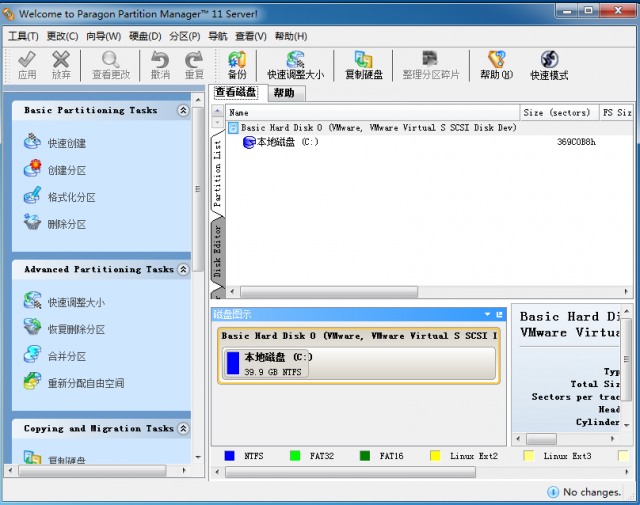Viewport: 640px width, 505px height.
Task: Open the 查看(V) menu
Action: pyautogui.click(x=251, y=36)
